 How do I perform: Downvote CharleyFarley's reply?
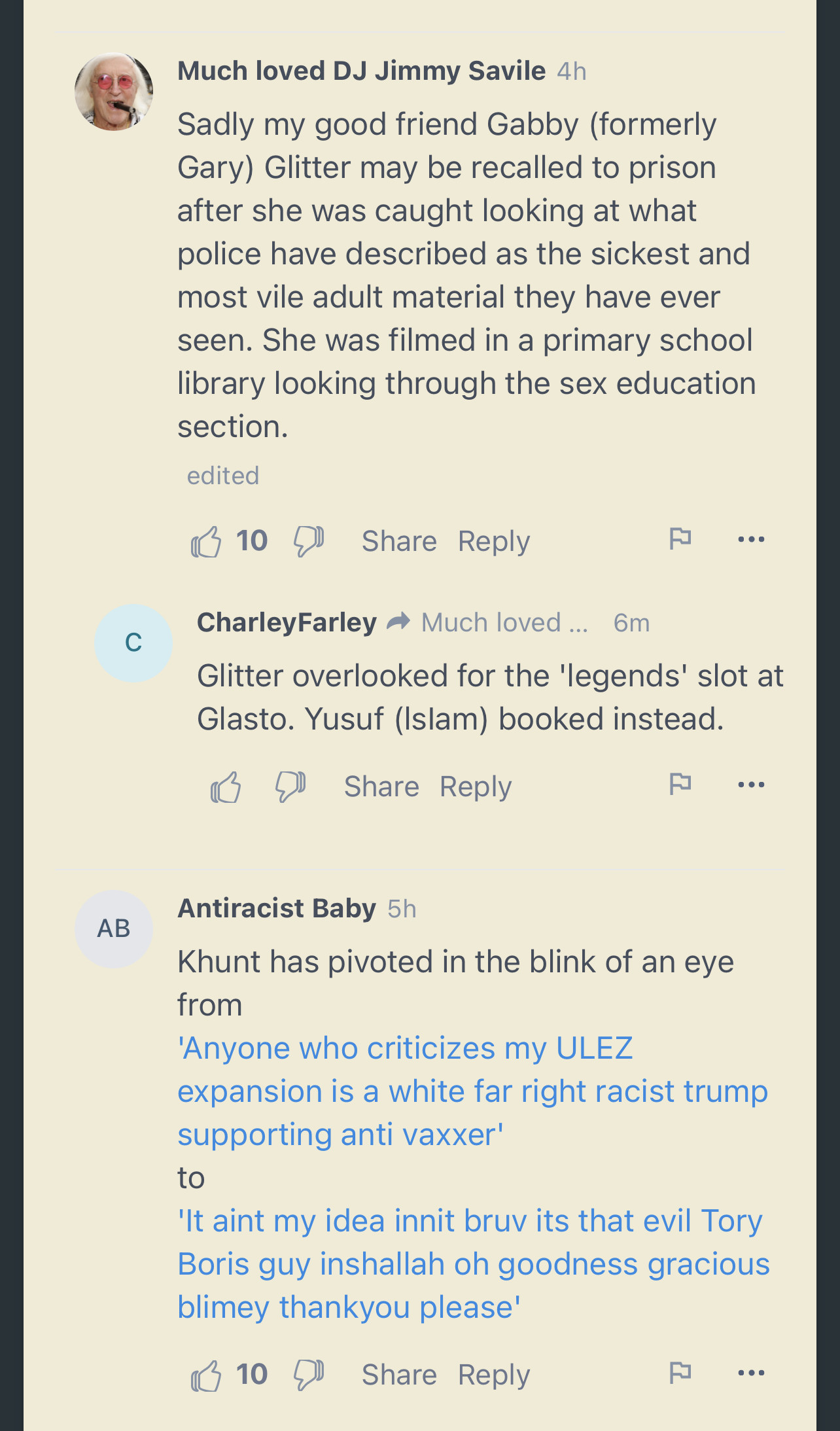[x=290, y=786]
